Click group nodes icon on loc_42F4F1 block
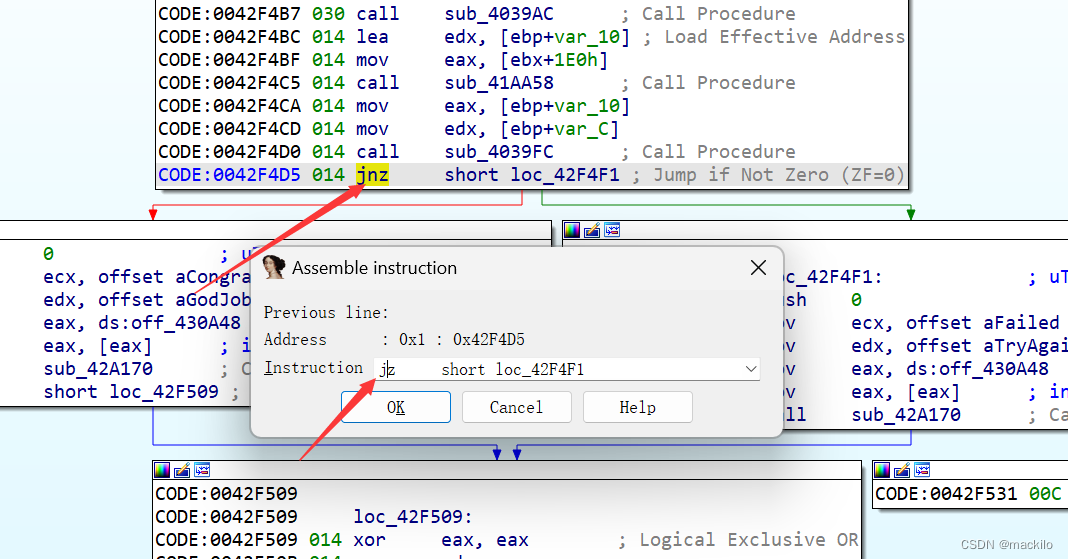Viewport: 1068px width, 559px height. click(612, 230)
